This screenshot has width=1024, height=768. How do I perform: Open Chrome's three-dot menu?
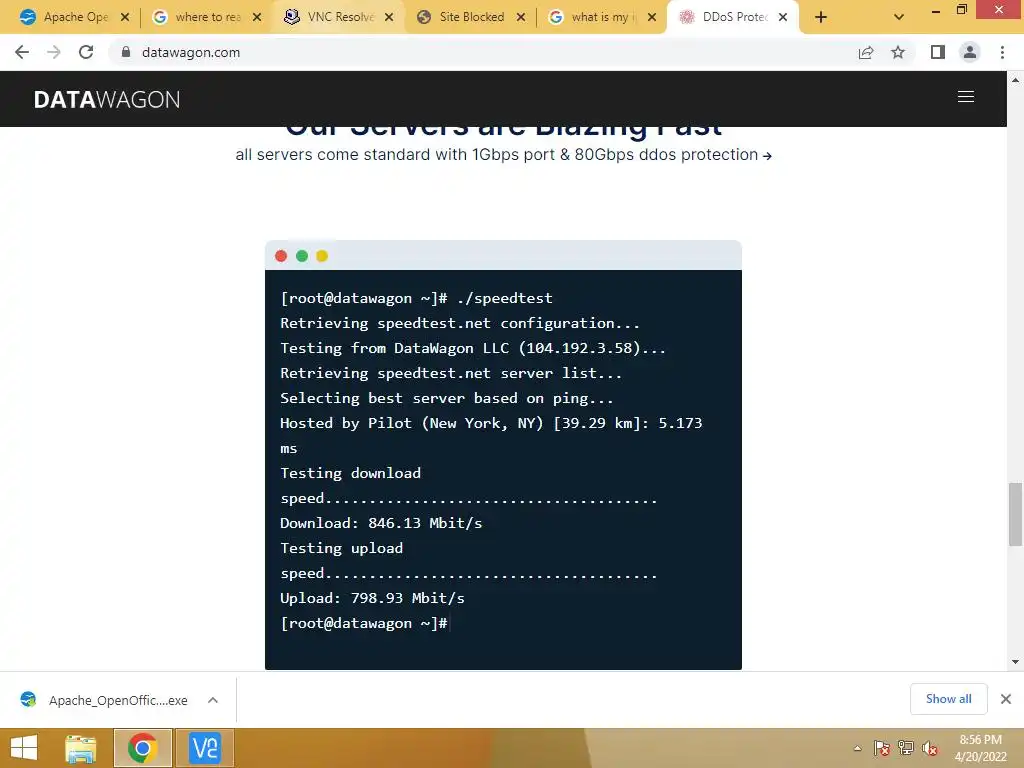coord(1002,52)
